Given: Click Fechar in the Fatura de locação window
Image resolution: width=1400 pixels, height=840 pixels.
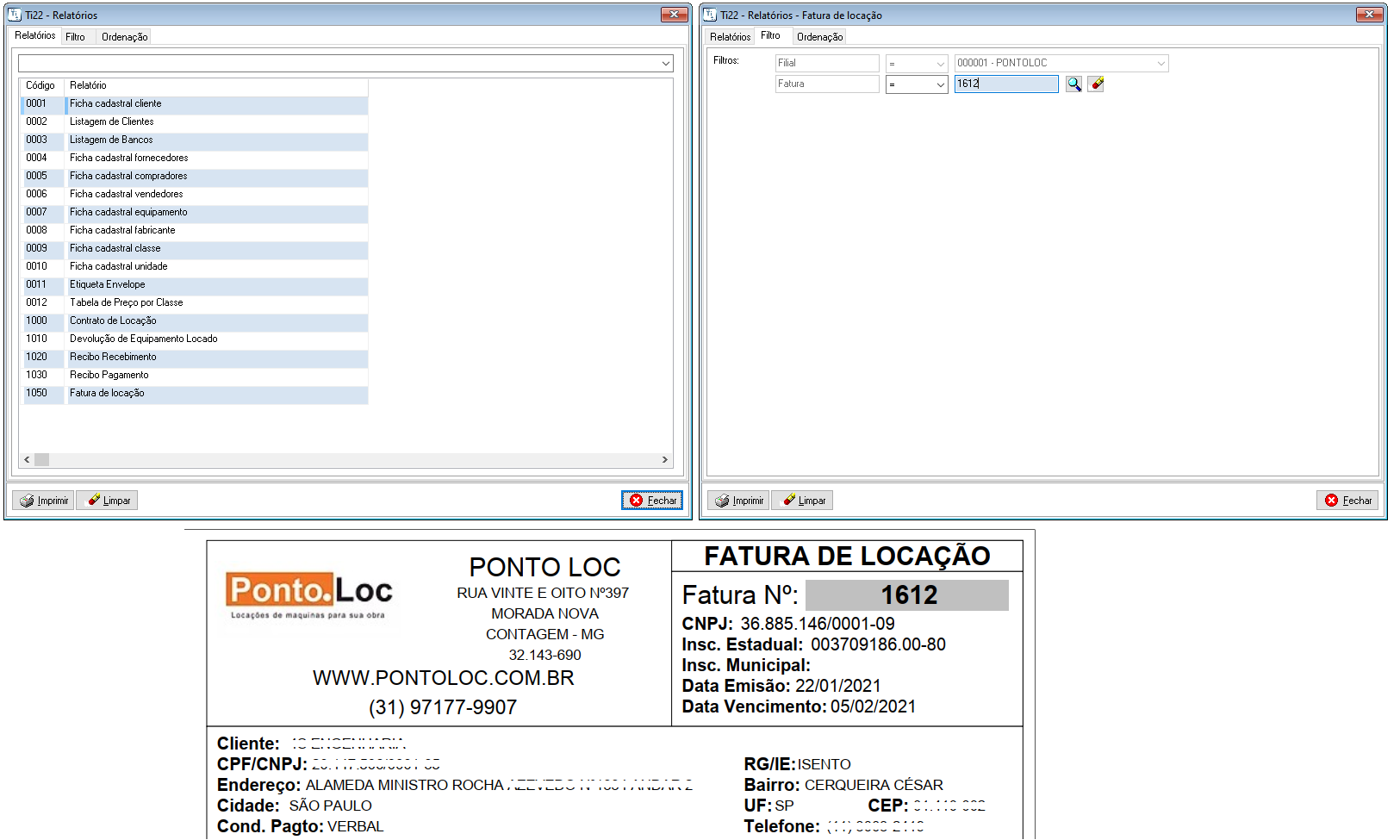Looking at the screenshot, I should point(1347,501).
